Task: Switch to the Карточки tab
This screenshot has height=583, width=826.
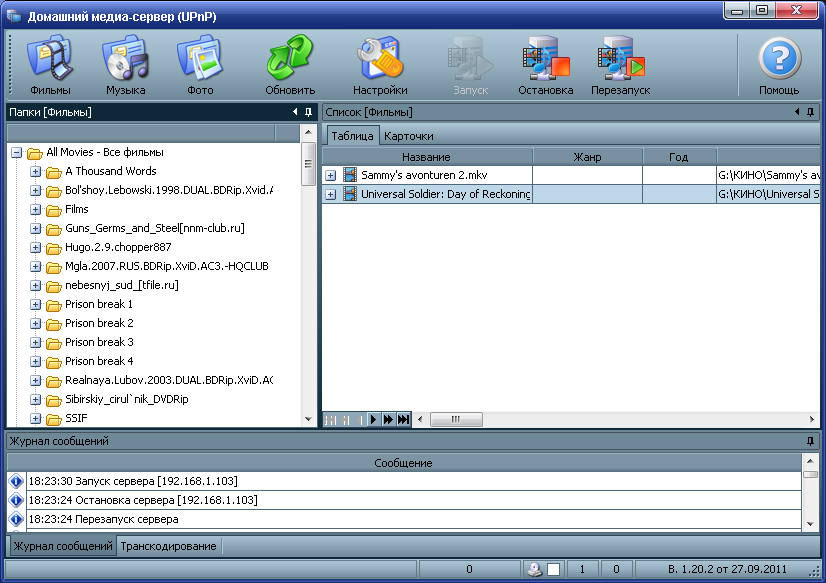Action: click(x=409, y=136)
